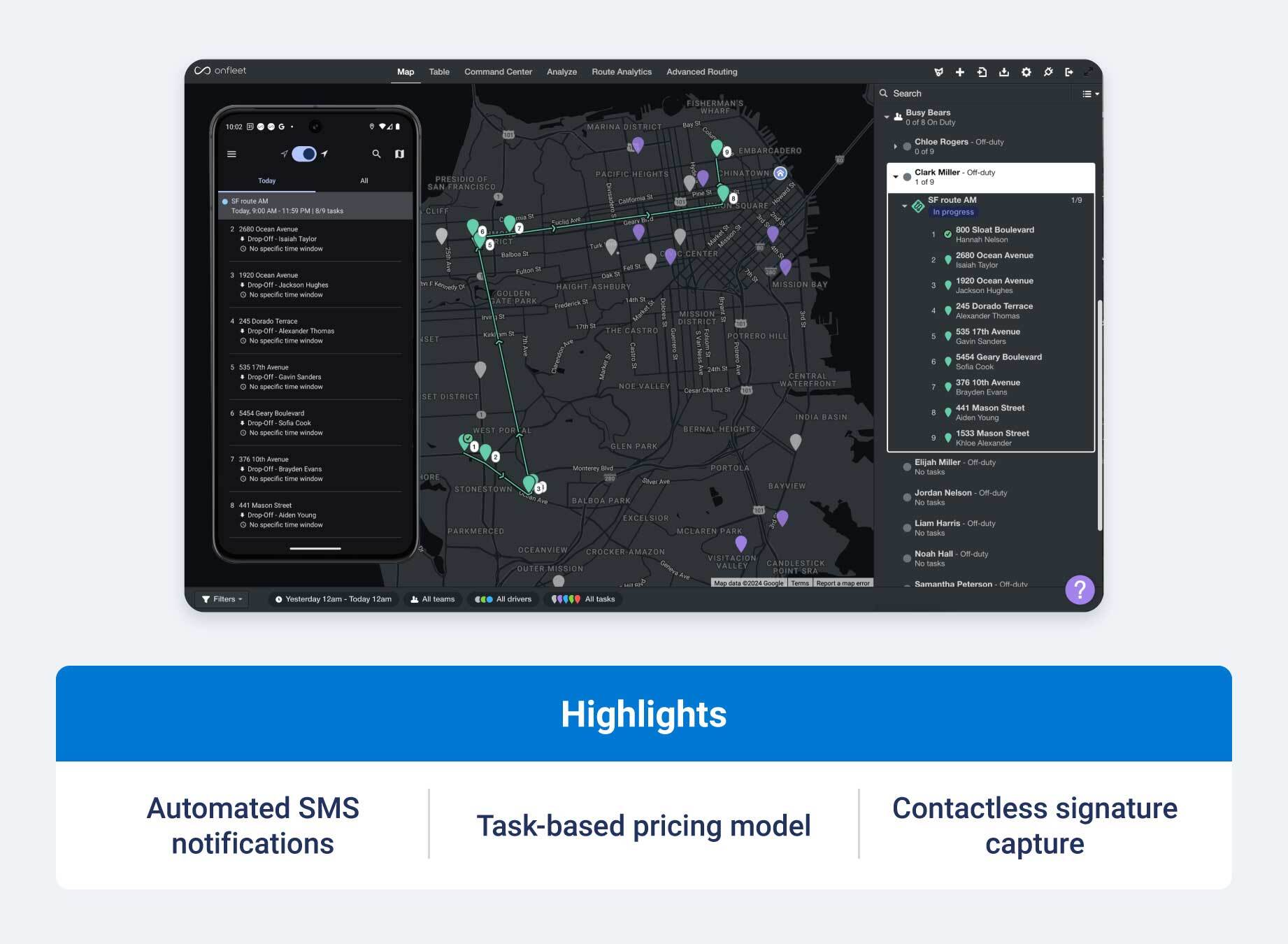Open the hamburger menu in the phone app
Image resolution: width=1288 pixels, height=944 pixels.
click(x=231, y=154)
